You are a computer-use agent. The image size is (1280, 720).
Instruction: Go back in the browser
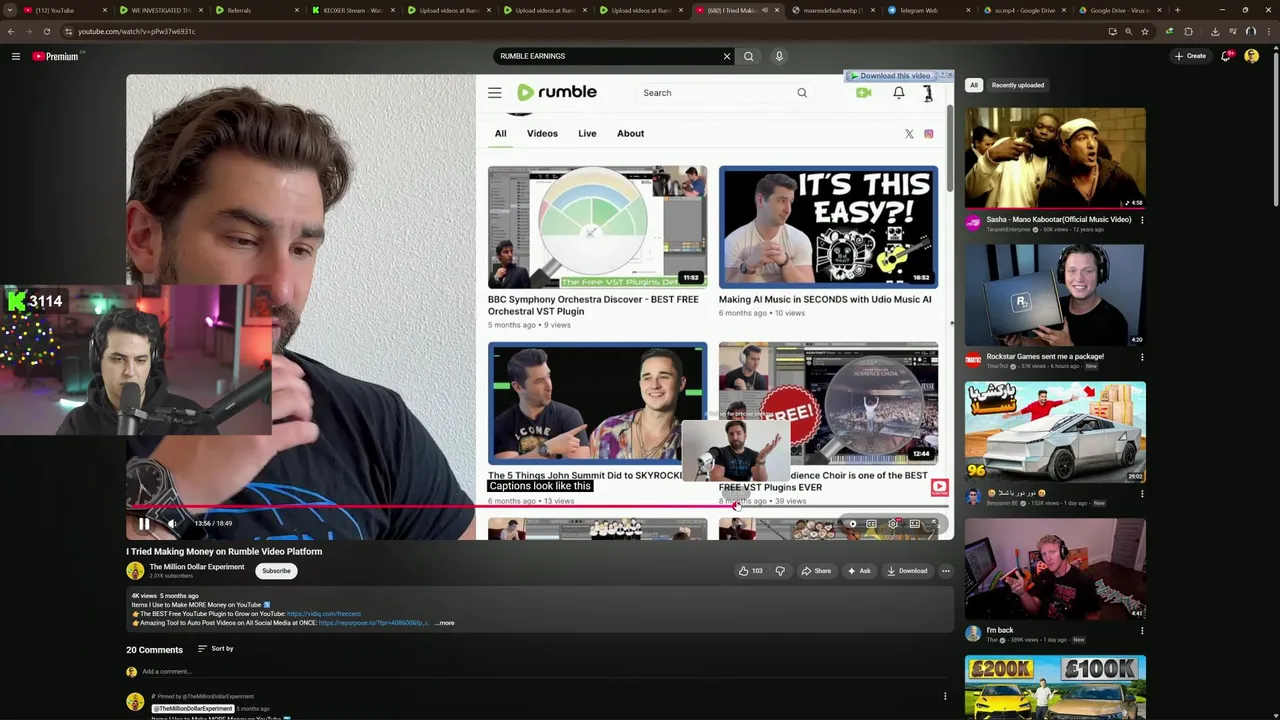[x=10, y=31]
